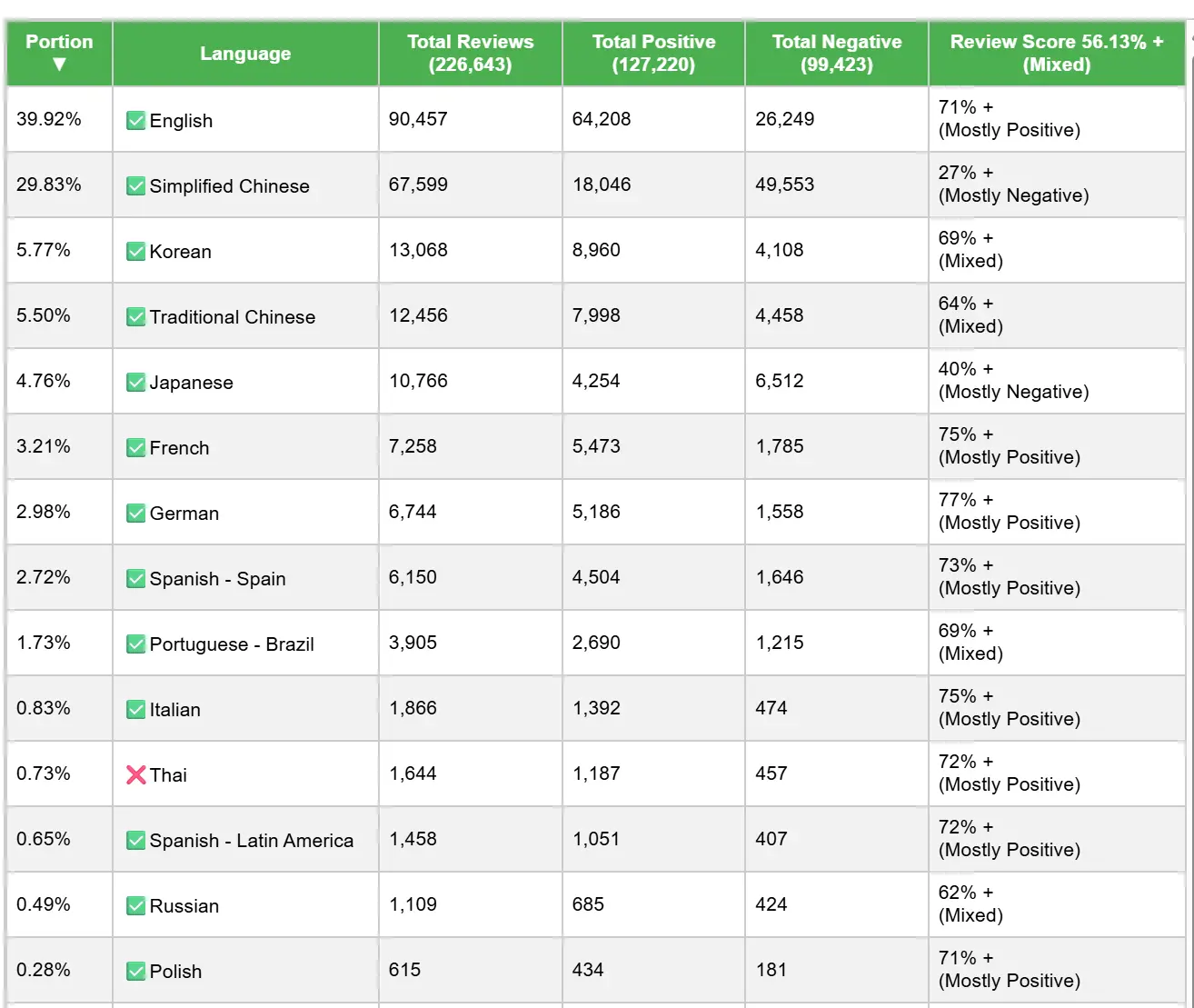Select the Polish language name
The width and height of the screenshot is (1194, 1008).
tap(175, 972)
